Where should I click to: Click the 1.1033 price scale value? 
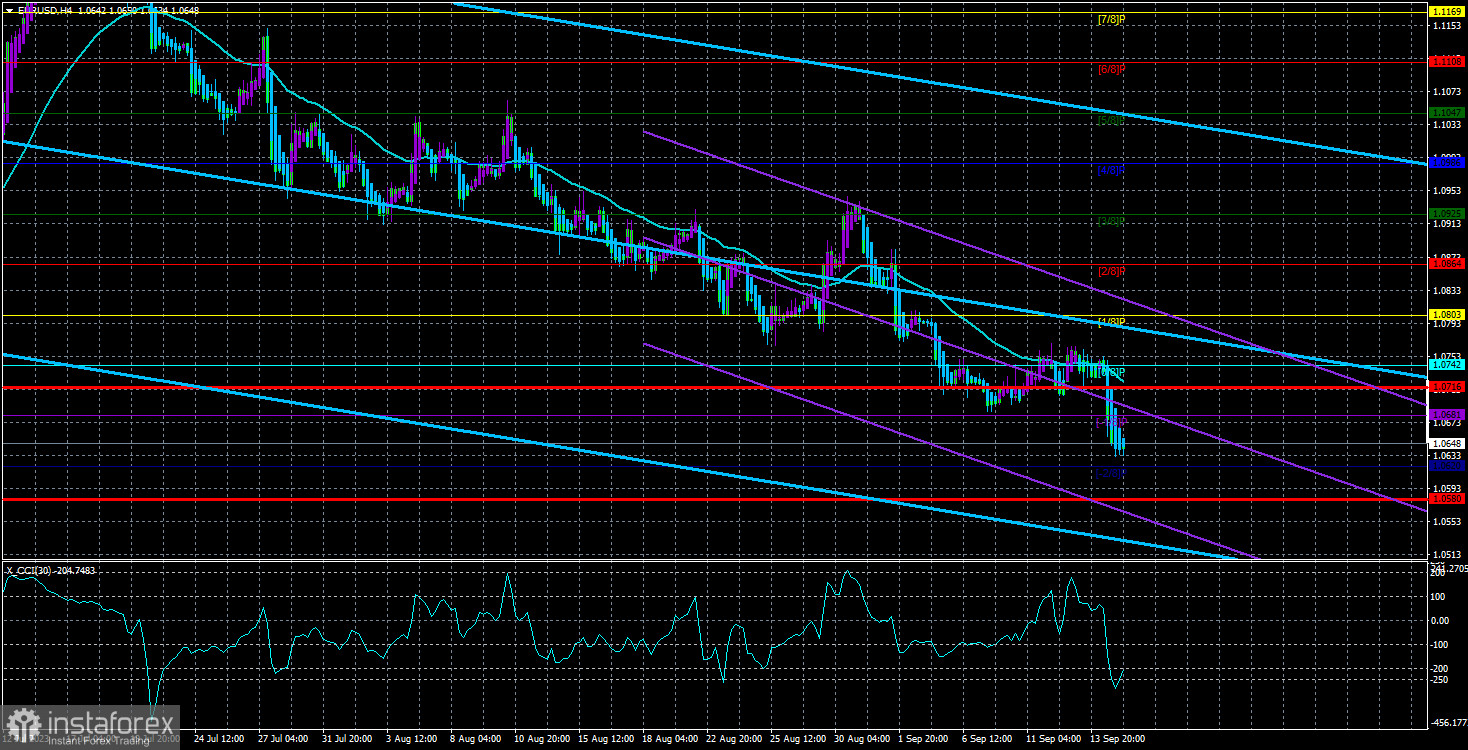pyautogui.click(x=1446, y=125)
